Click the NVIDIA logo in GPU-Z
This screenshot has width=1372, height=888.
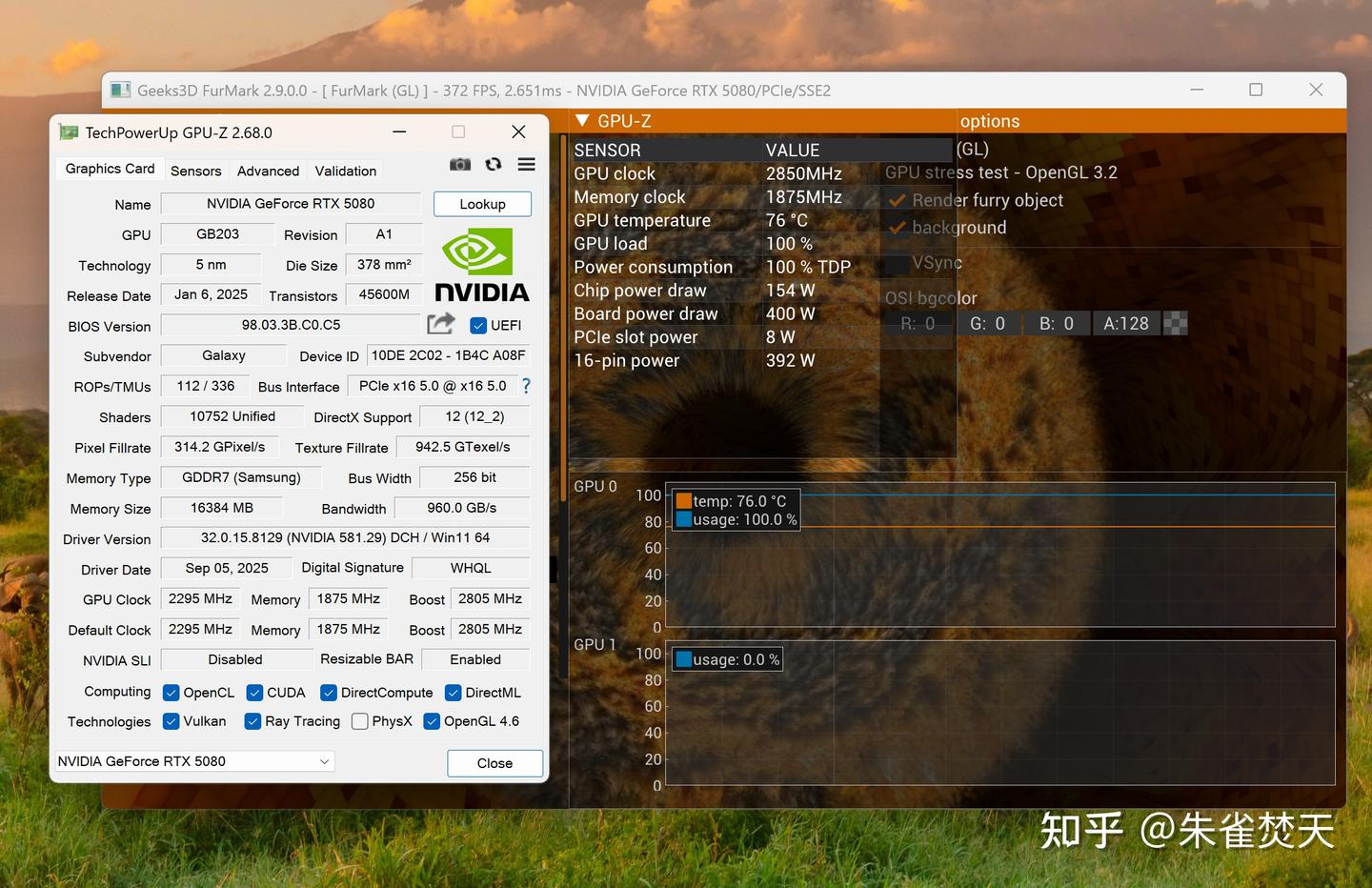482,265
